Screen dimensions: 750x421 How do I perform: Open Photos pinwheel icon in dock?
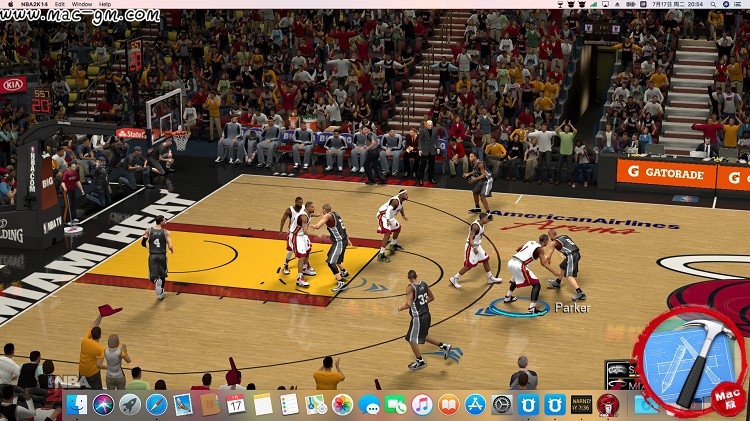(342, 405)
